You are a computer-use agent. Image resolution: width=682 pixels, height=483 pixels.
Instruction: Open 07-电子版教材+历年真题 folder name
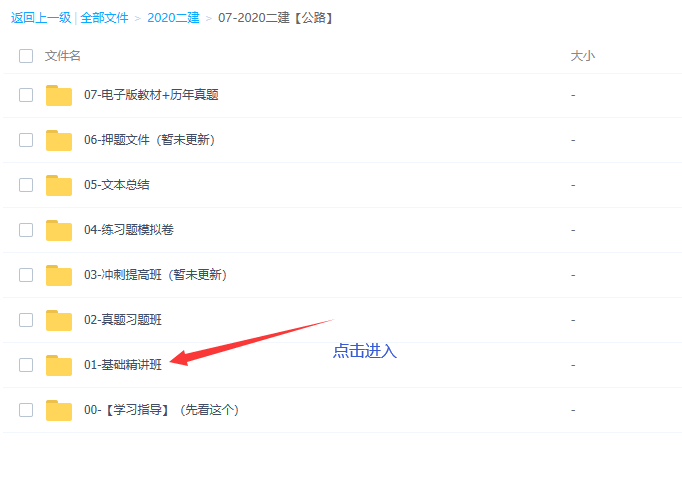(151, 95)
